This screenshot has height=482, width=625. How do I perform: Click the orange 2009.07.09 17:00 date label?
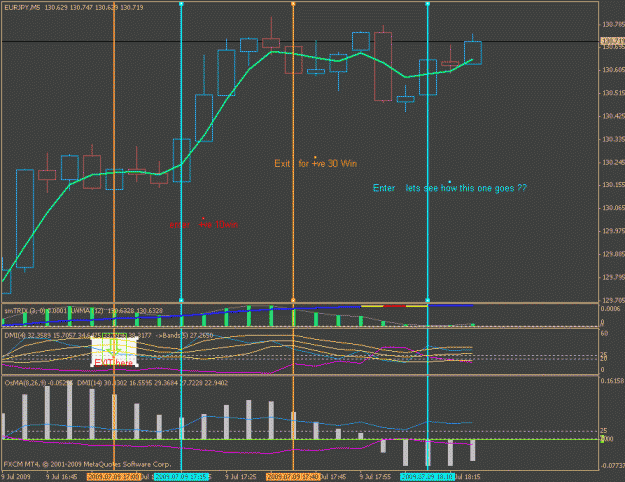click(114, 477)
